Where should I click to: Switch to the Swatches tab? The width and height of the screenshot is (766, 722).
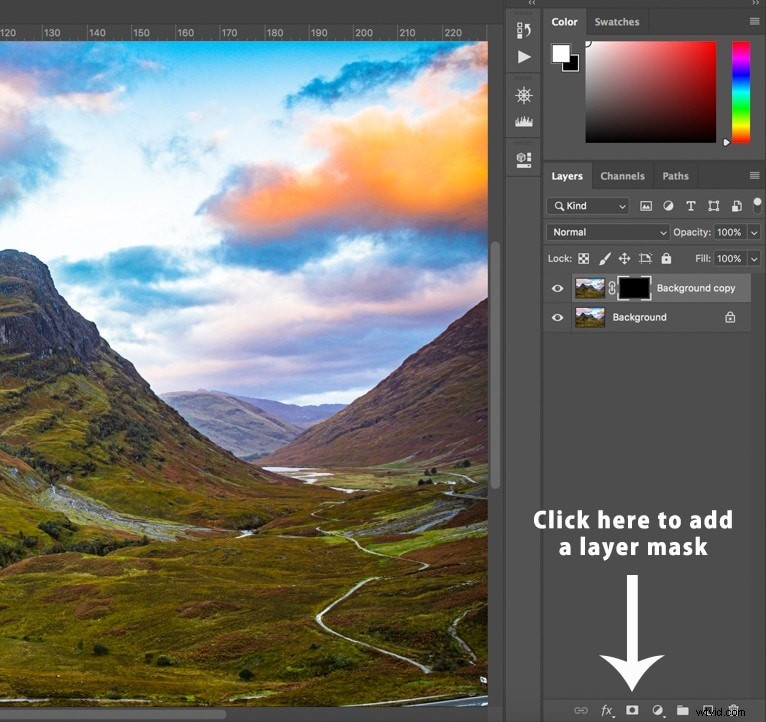[617, 22]
